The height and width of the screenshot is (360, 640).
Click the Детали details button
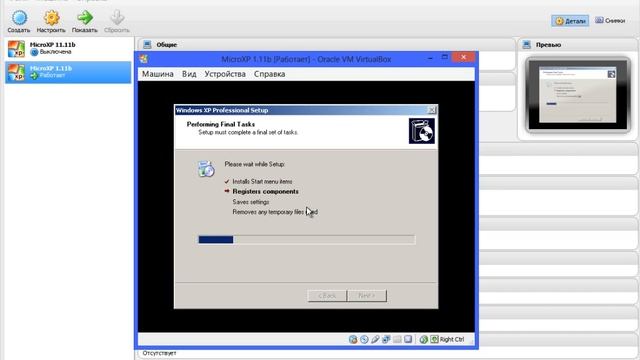tap(570, 21)
